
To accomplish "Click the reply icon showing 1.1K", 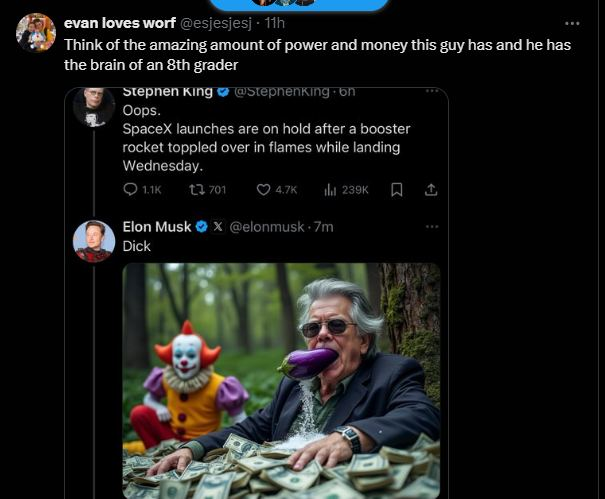I will pos(131,190).
